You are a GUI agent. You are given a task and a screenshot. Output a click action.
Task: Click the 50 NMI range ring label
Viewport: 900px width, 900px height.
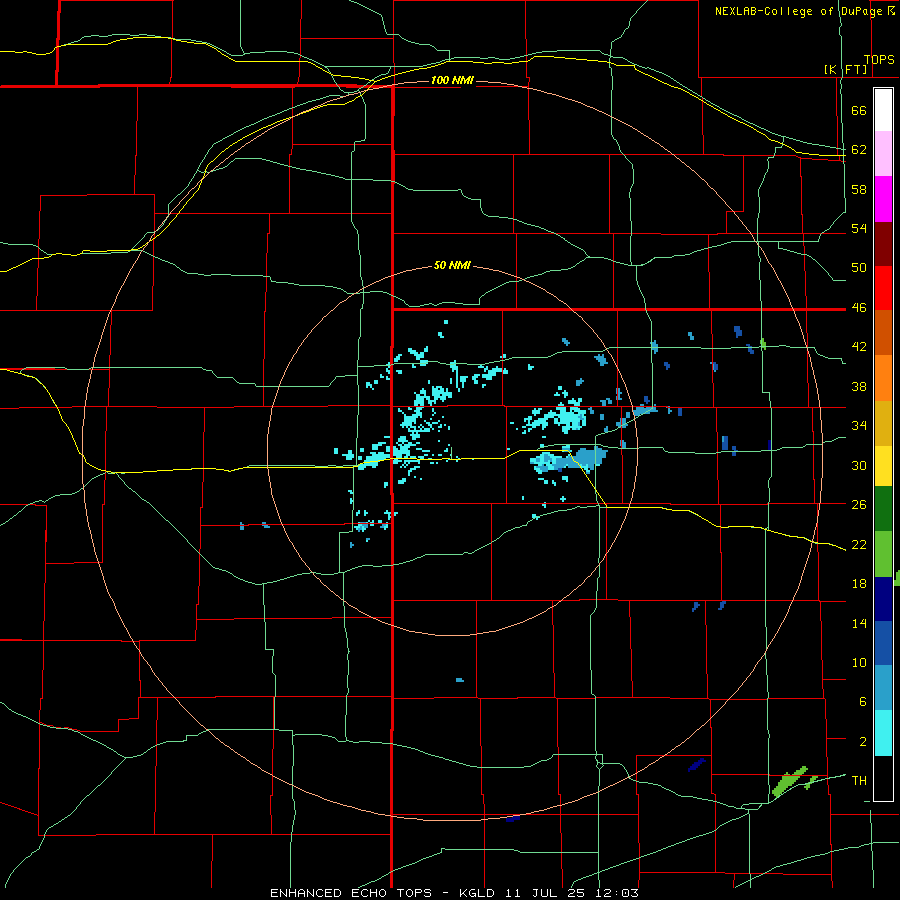[x=452, y=265]
